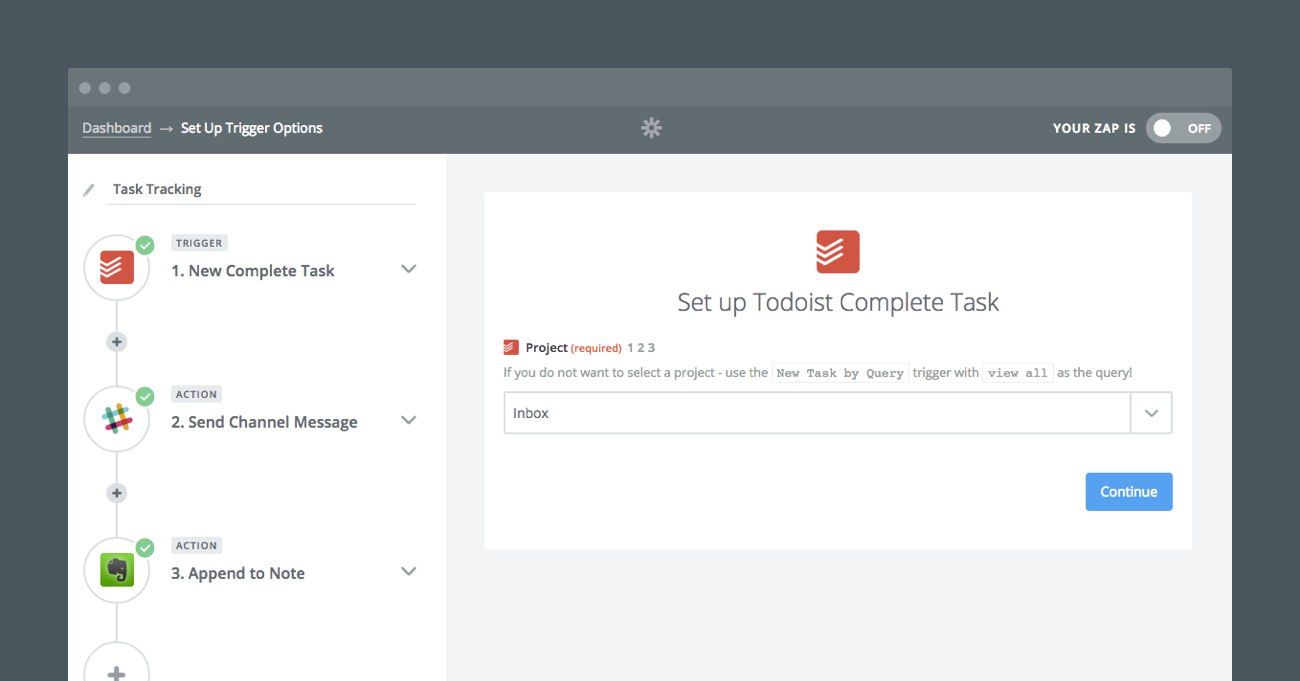Click the ACTION badge above Send Channel Message
Screen dimensions: 1300x681
click(196, 394)
